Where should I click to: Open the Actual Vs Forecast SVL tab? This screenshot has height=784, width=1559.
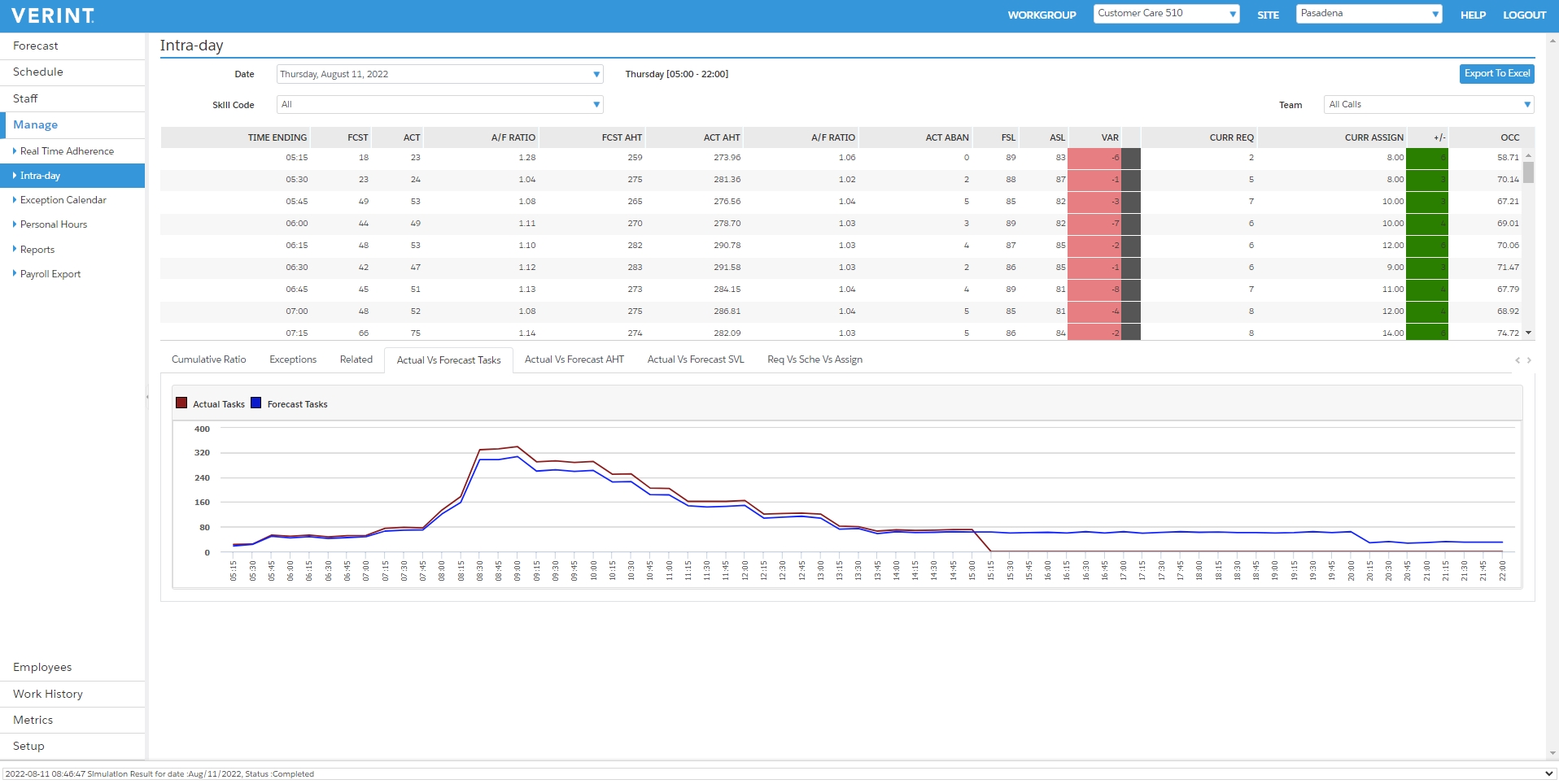[x=695, y=359]
